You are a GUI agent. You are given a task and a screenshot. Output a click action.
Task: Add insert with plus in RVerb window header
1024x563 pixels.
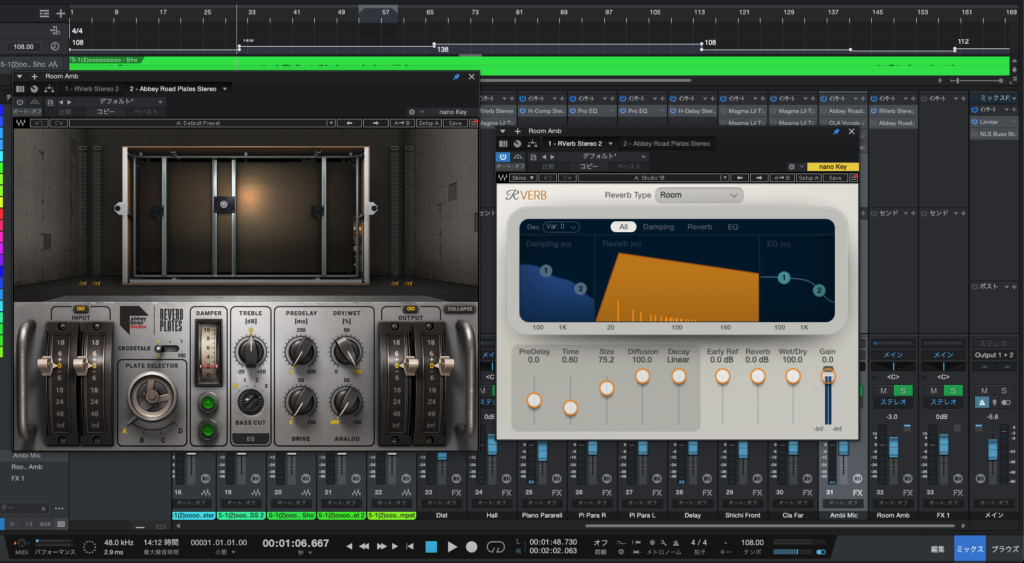pos(517,131)
